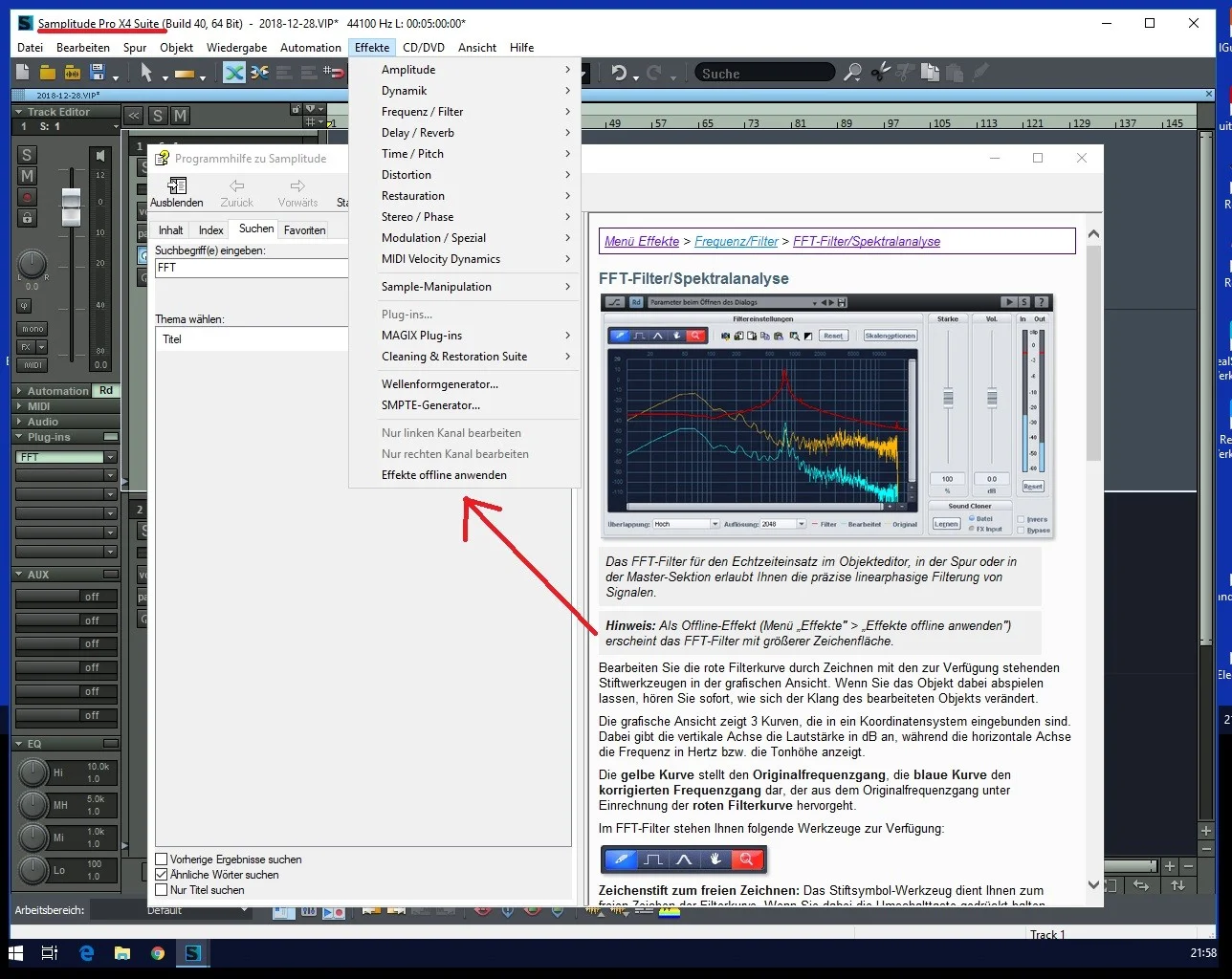
Task: Collapse the Plug-ins section
Action: point(19,437)
